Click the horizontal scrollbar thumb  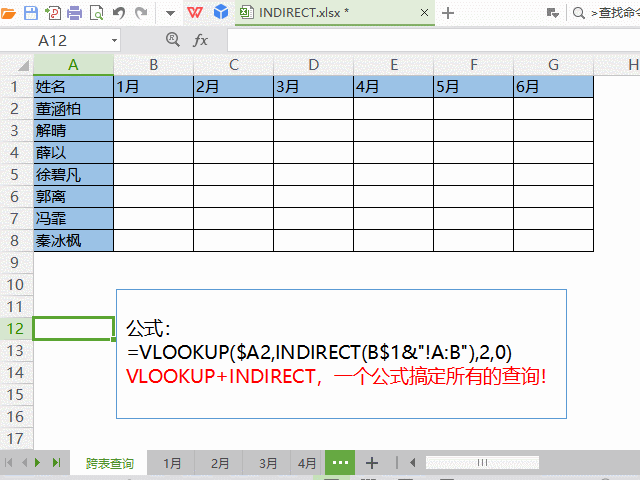(482, 462)
